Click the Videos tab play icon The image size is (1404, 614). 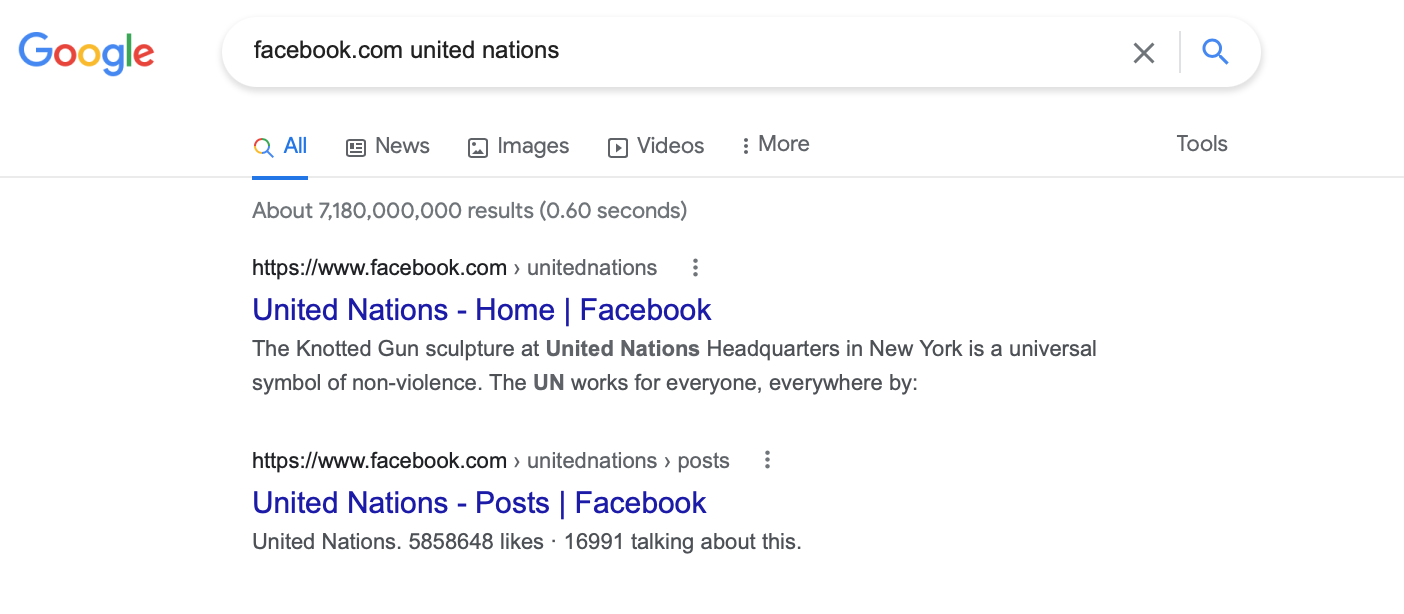click(618, 147)
